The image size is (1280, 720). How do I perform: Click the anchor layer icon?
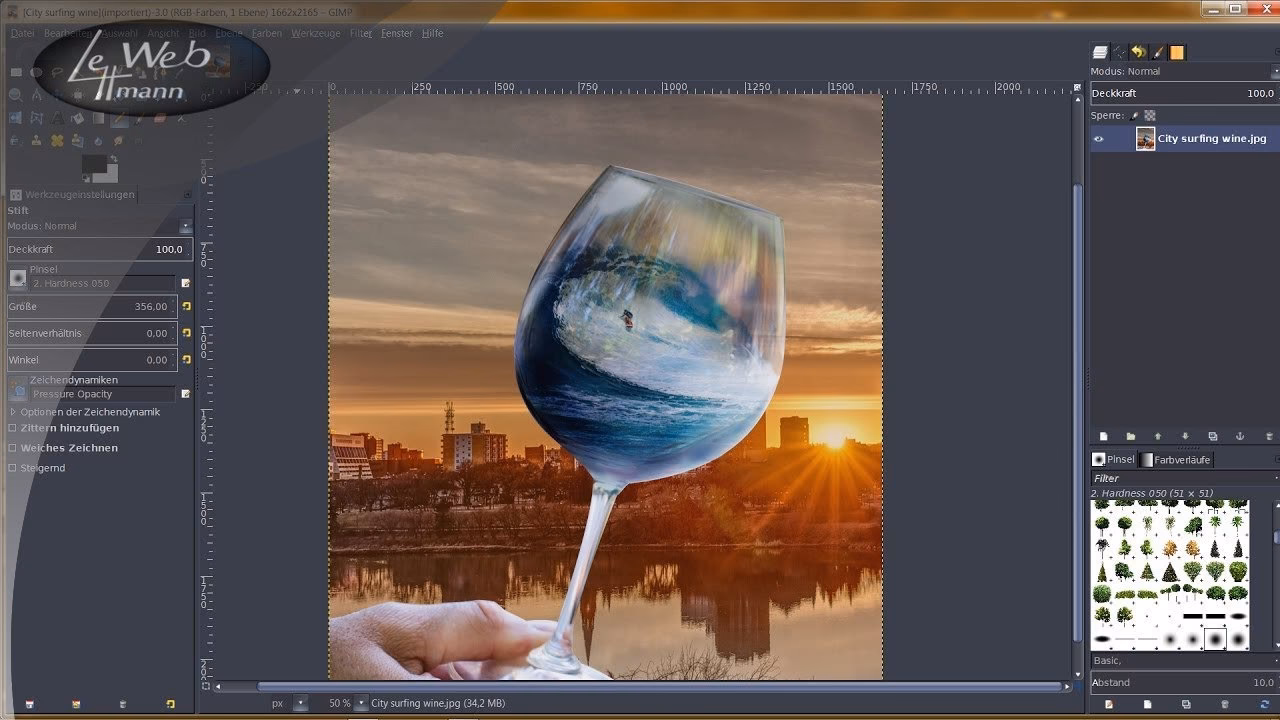(1240, 437)
